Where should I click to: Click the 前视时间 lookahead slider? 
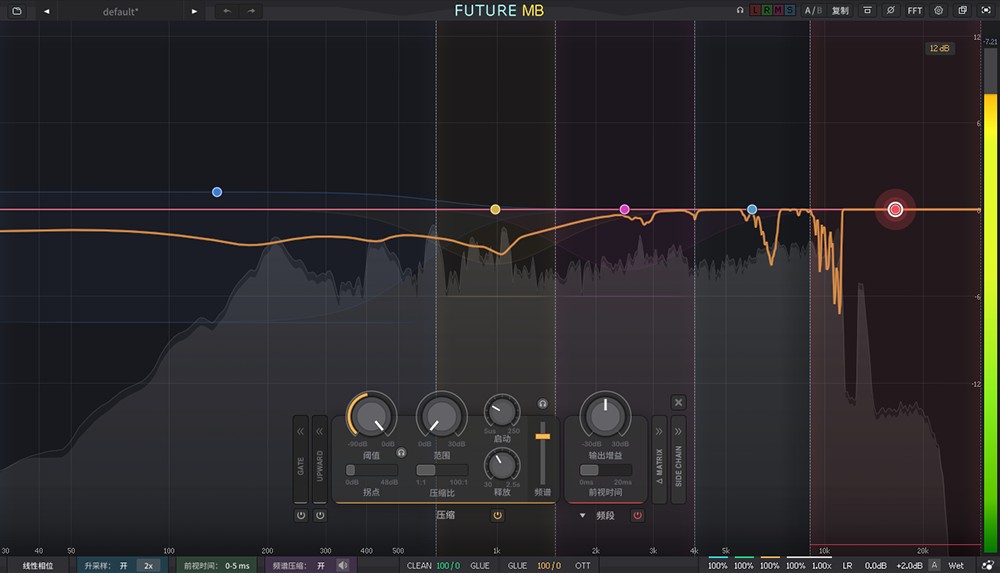point(606,470)
